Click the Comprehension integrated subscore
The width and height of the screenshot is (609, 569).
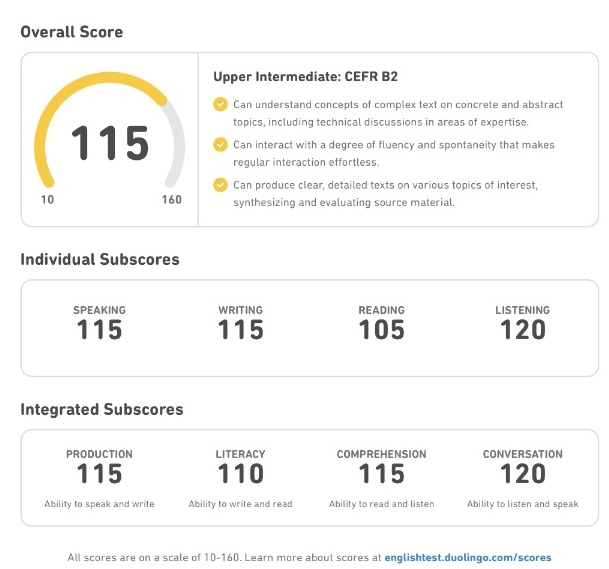pos(382,474)
